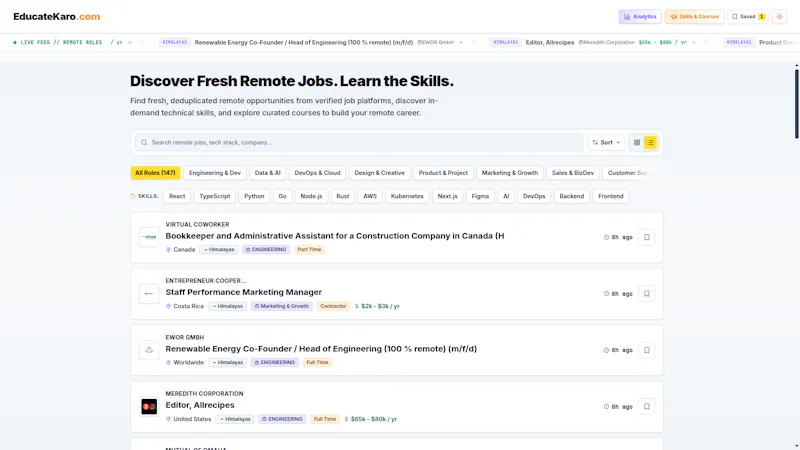This screenshot has height=450, width=800.
Task: Bookmark the Renewable Energy Co-Founder job
Action: pos(646,350)
